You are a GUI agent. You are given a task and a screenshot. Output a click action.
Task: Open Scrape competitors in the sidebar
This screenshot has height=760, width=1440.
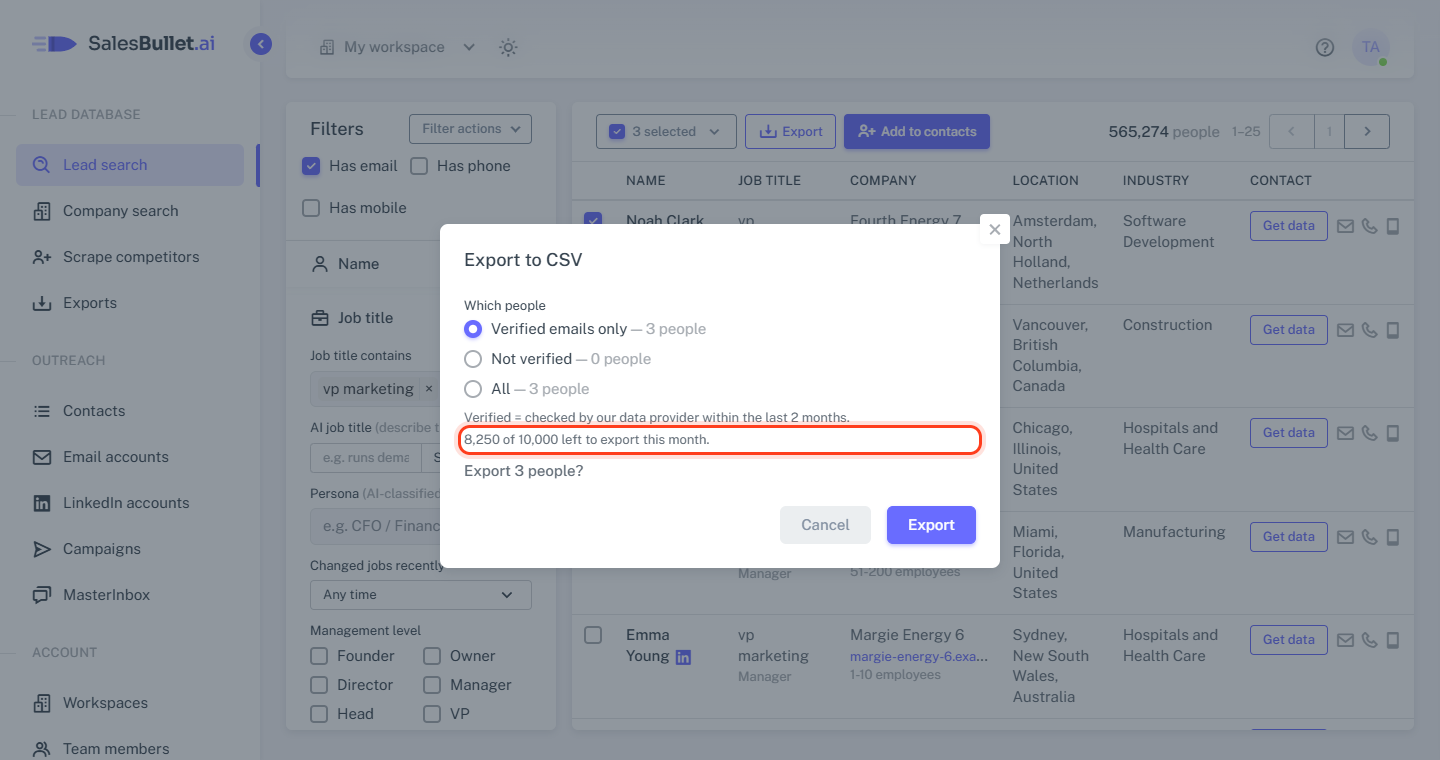pyautogui.click(x=130, y=257)
